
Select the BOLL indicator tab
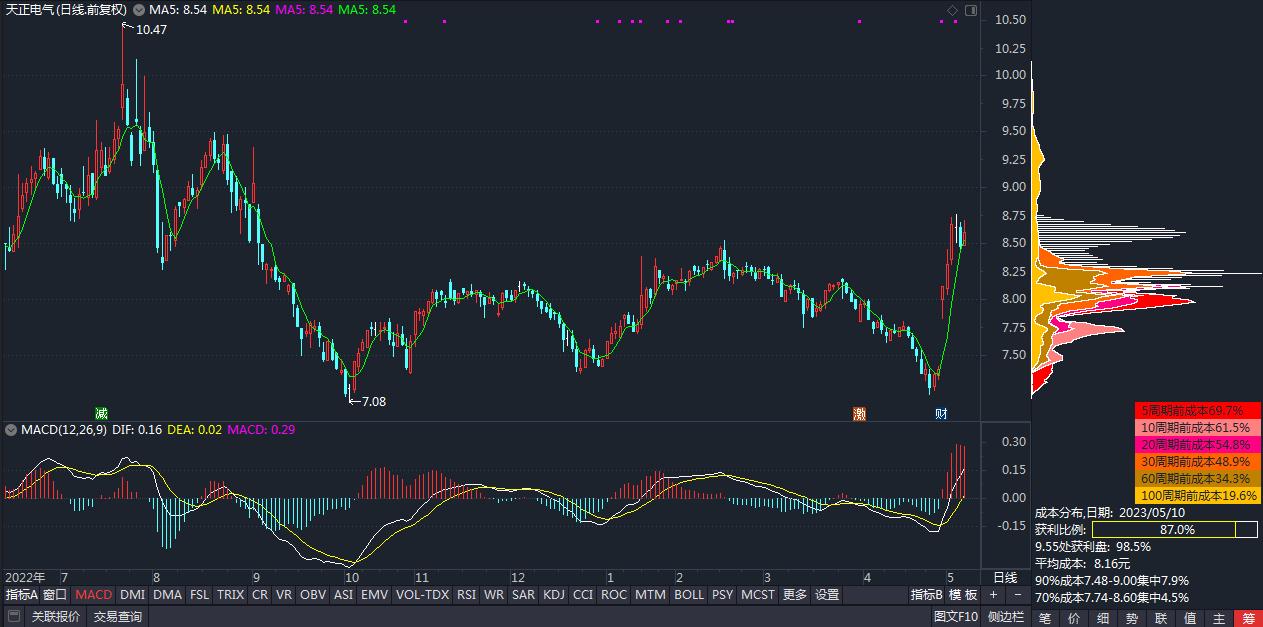pyautogui.click(x=688, y=594)
